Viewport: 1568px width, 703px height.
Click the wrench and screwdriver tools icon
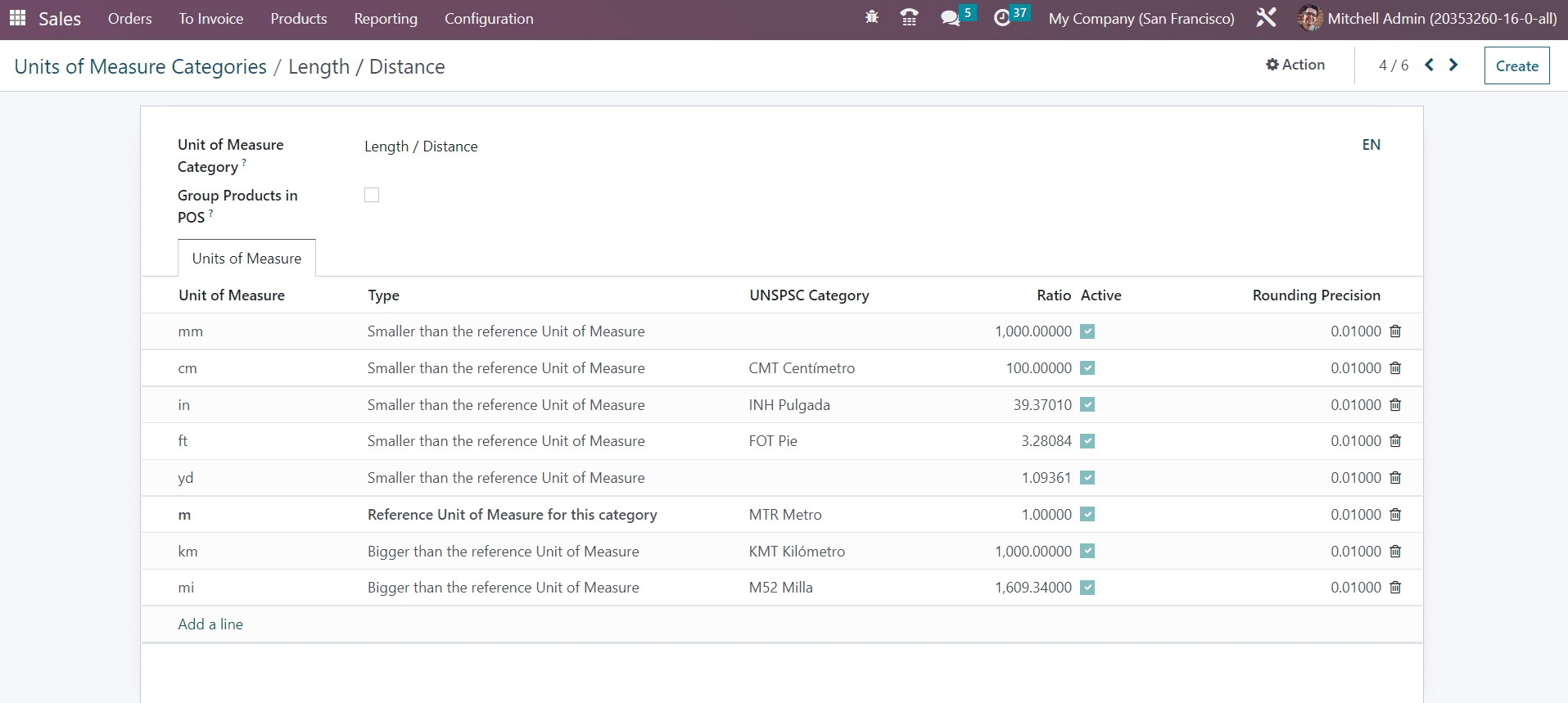coord(1266,18)
